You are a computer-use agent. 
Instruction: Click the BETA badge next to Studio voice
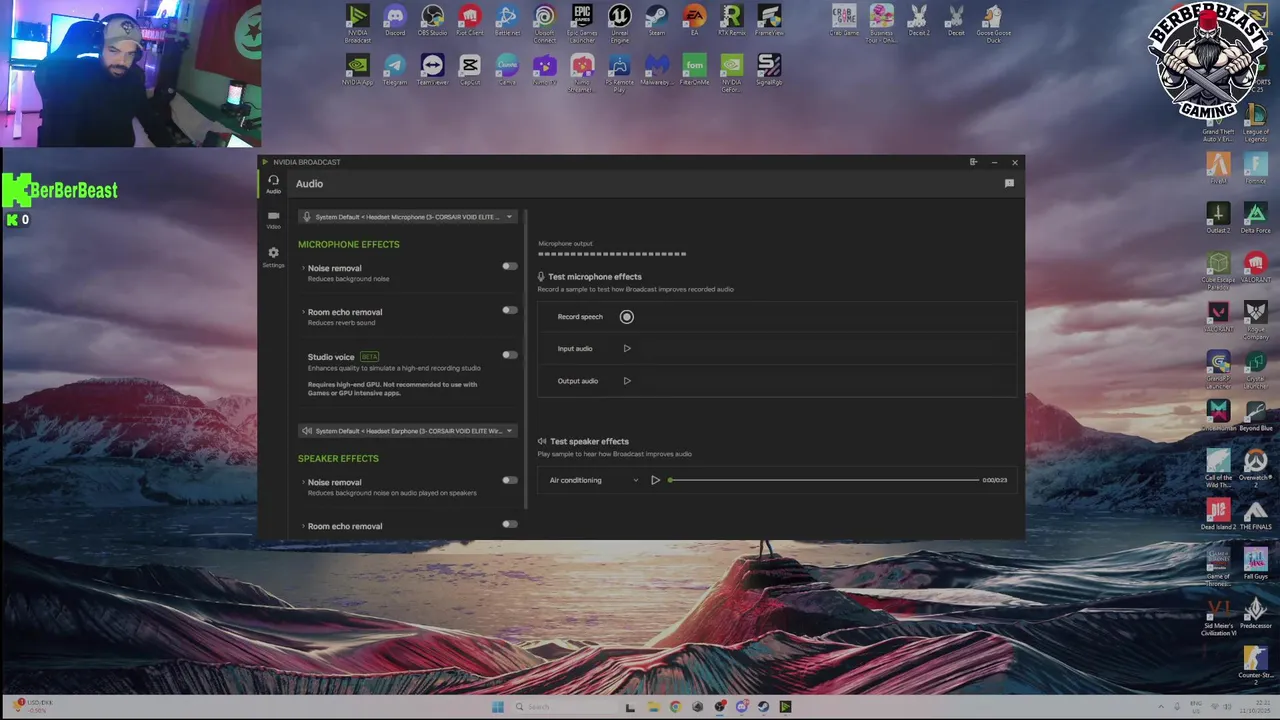(x=369, y=357)
